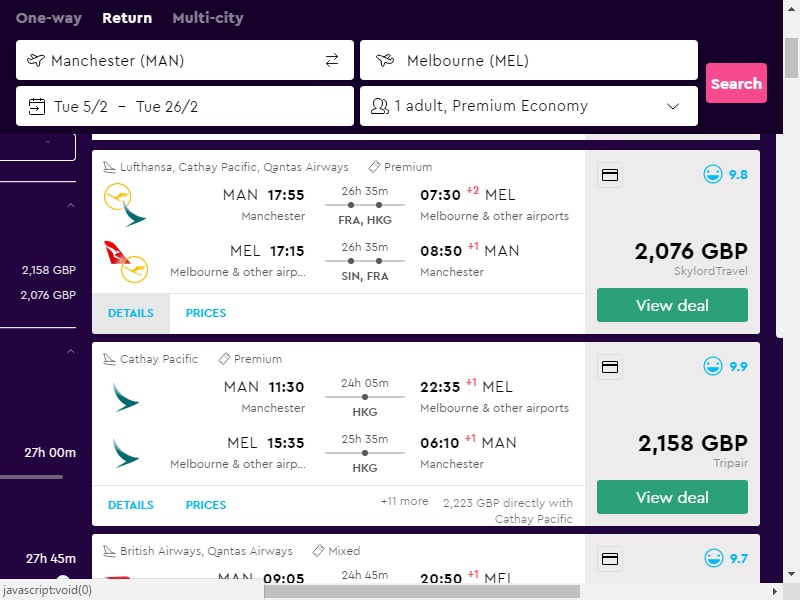Edit the Melbourne (MEL) destination field
The height and width of the screenshot is (600, 800).
[528, 60]
